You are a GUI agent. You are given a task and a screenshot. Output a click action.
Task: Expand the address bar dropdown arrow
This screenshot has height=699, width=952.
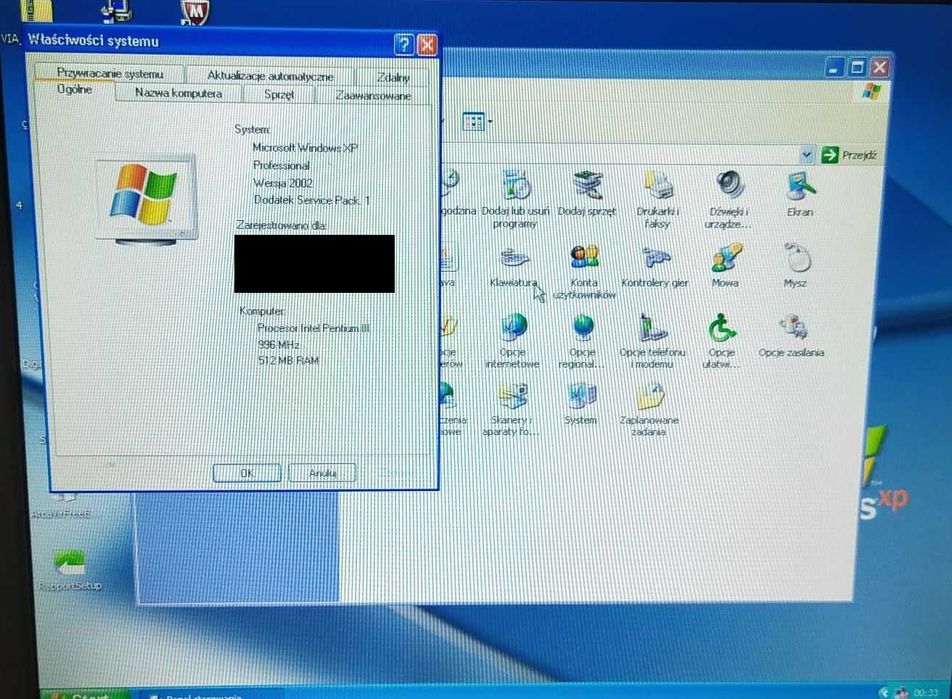pos(806,155)
